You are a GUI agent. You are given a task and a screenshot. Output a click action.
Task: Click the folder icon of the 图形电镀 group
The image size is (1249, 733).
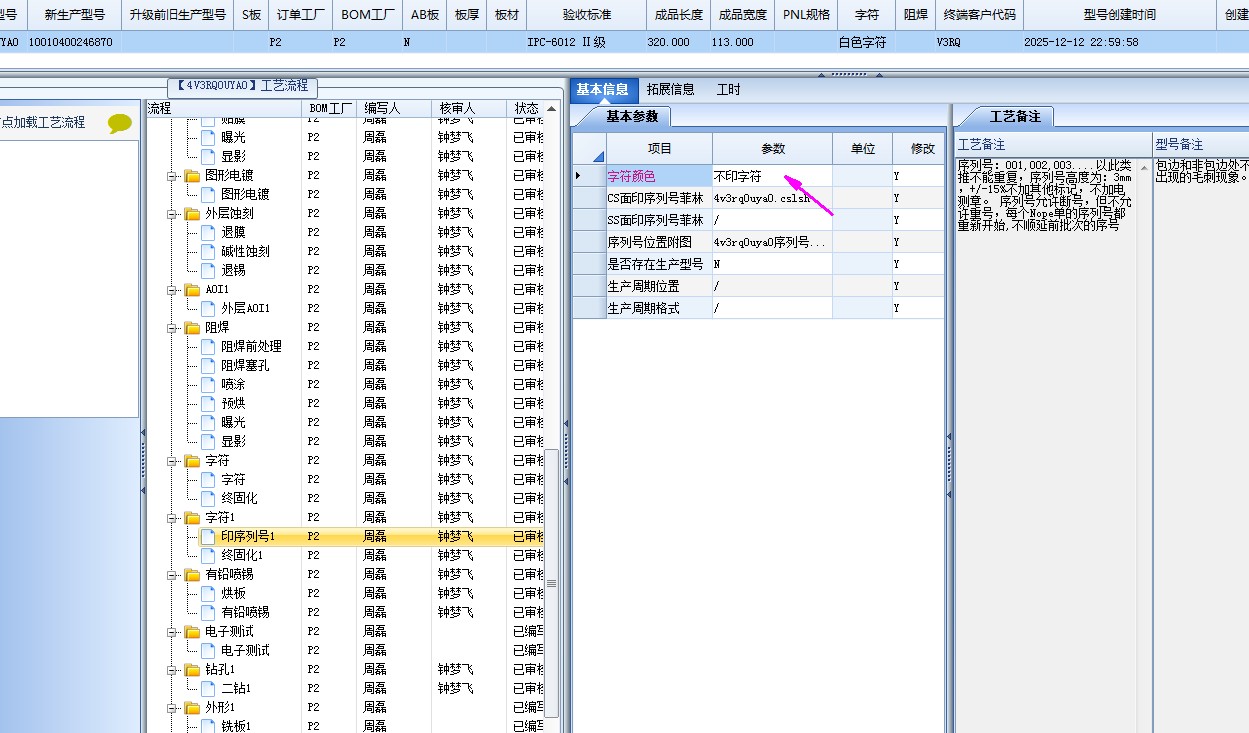click(192, 176)
